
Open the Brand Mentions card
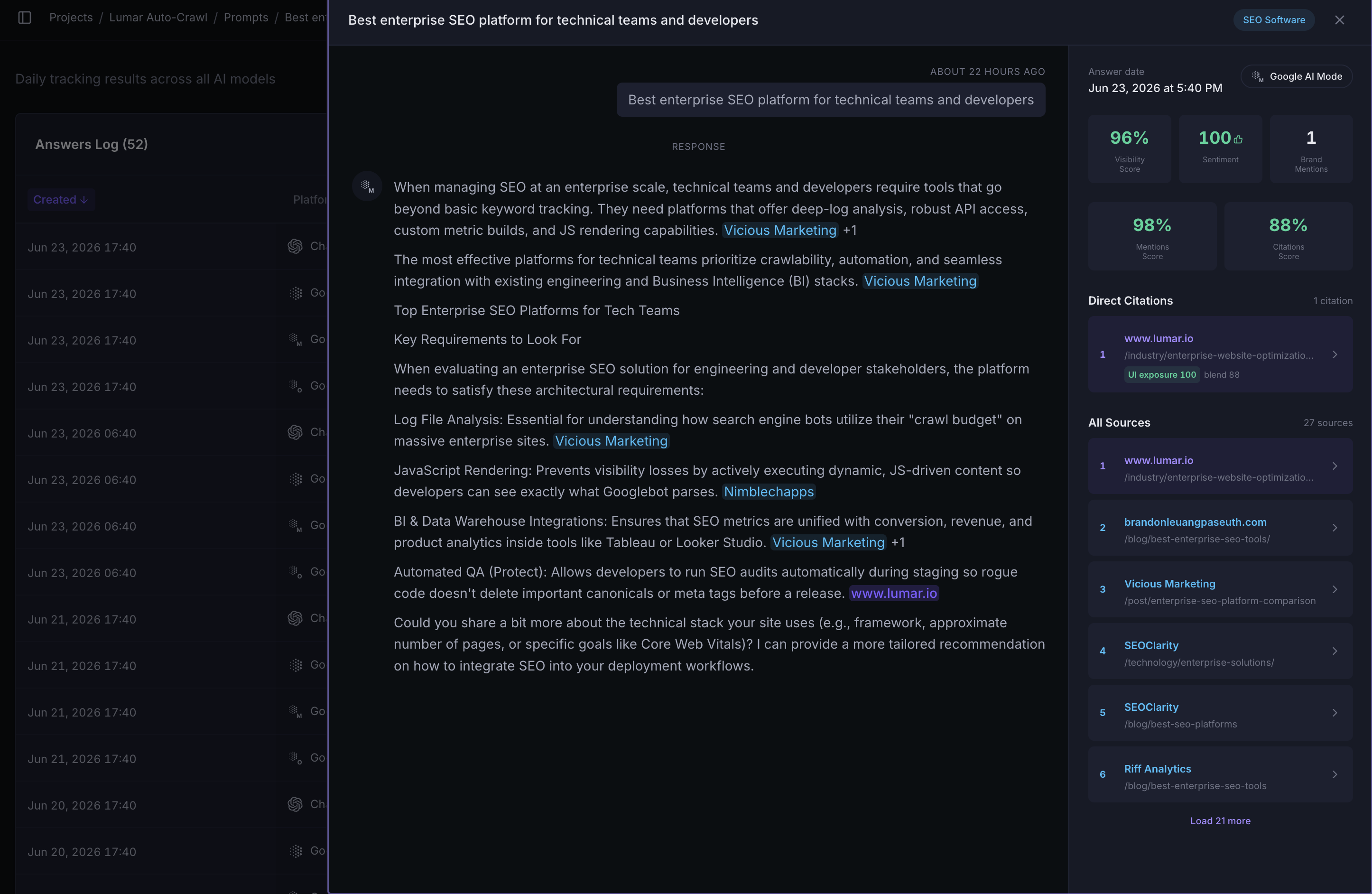click(1311, 149)
